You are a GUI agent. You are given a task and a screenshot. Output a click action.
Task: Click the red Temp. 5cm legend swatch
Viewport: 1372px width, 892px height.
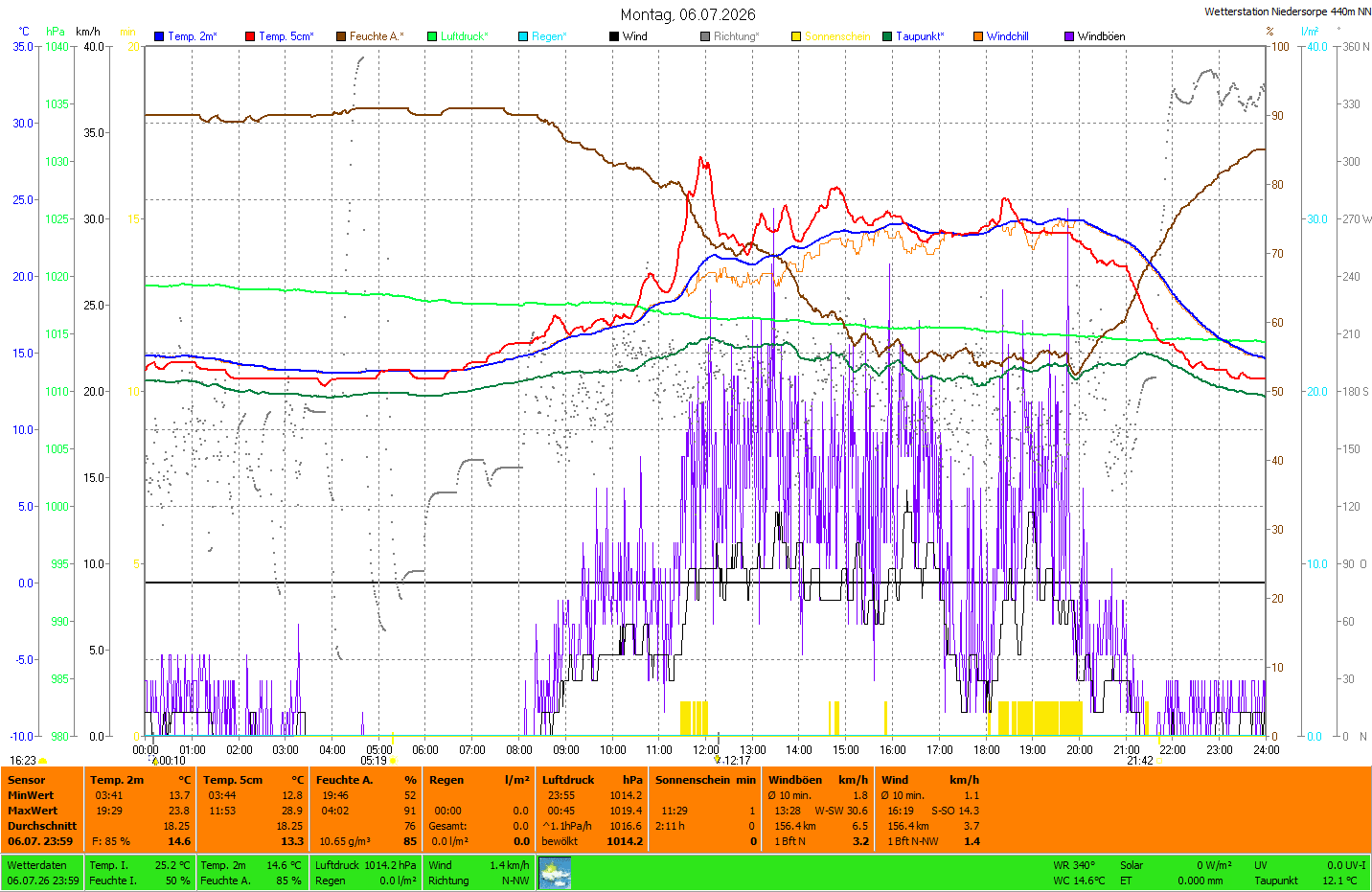[x=250, y=36]
